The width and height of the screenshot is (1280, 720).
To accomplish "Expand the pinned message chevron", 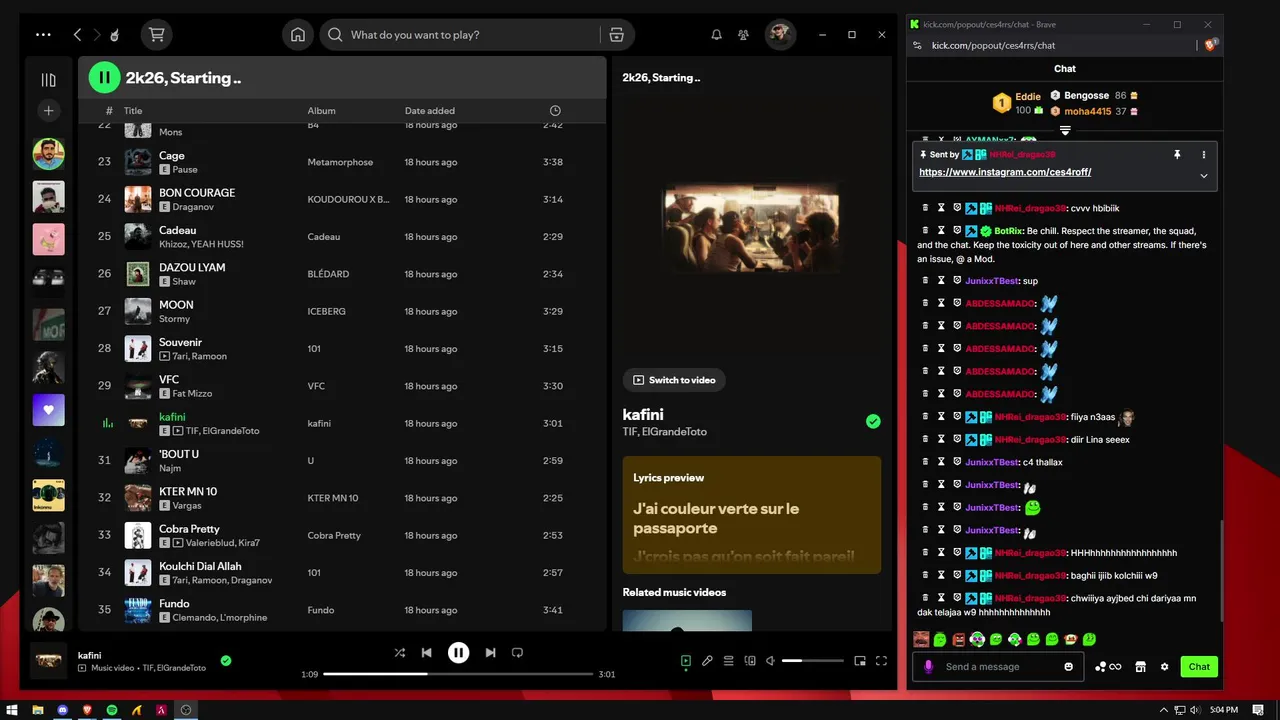I will coord(1204,176).
